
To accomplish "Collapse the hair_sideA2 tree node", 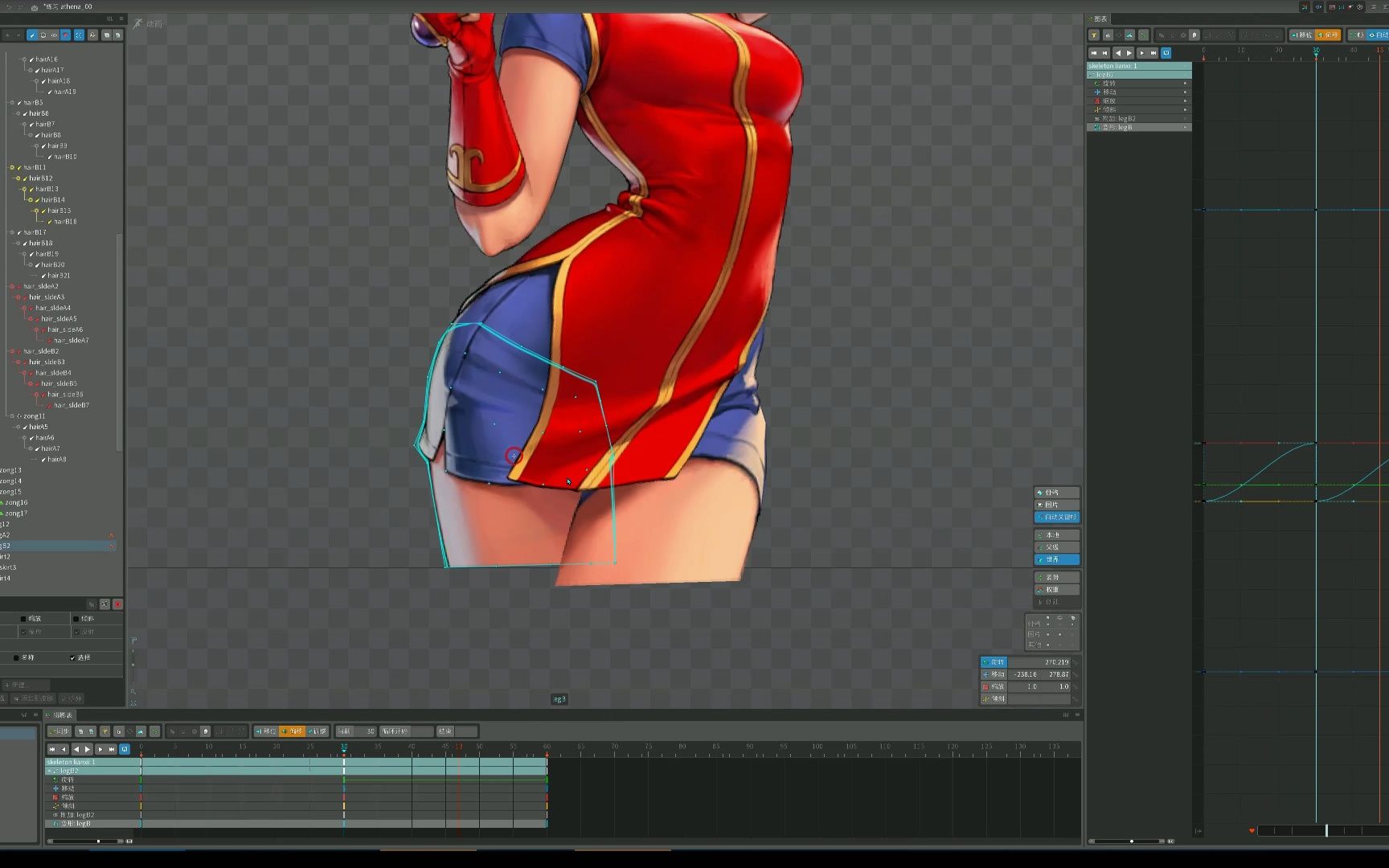I will tap(12, 287).
